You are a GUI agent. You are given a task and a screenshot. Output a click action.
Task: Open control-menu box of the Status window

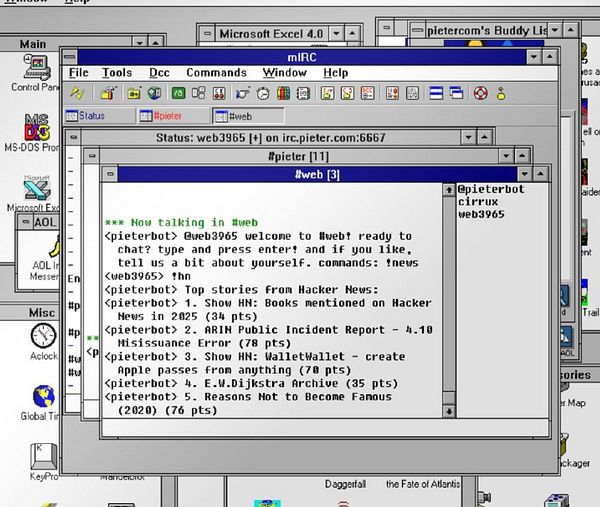73,138
